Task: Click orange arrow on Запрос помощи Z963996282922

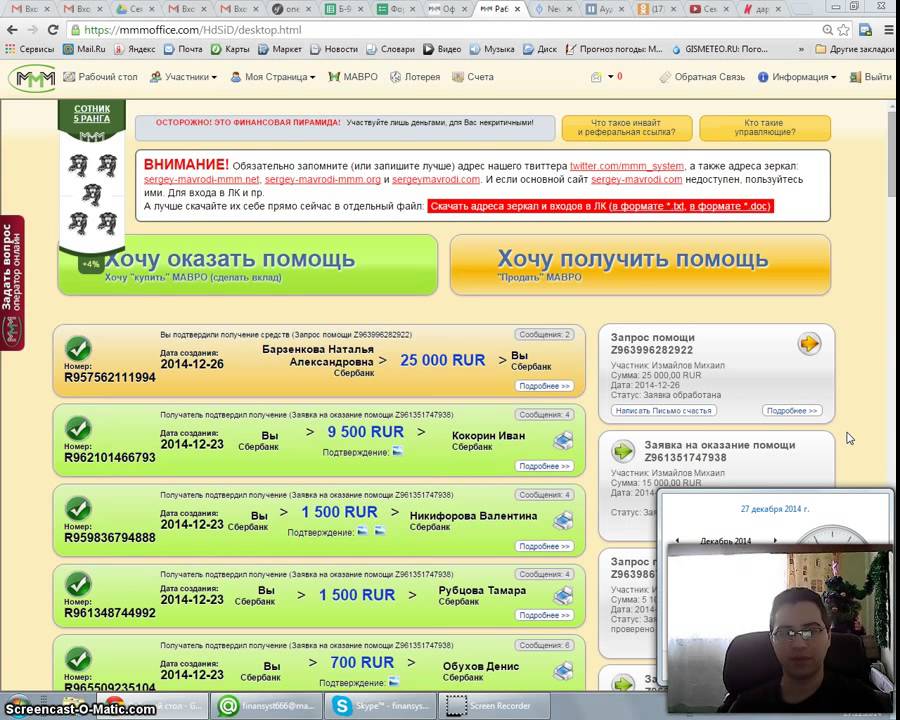Action: 809,344
